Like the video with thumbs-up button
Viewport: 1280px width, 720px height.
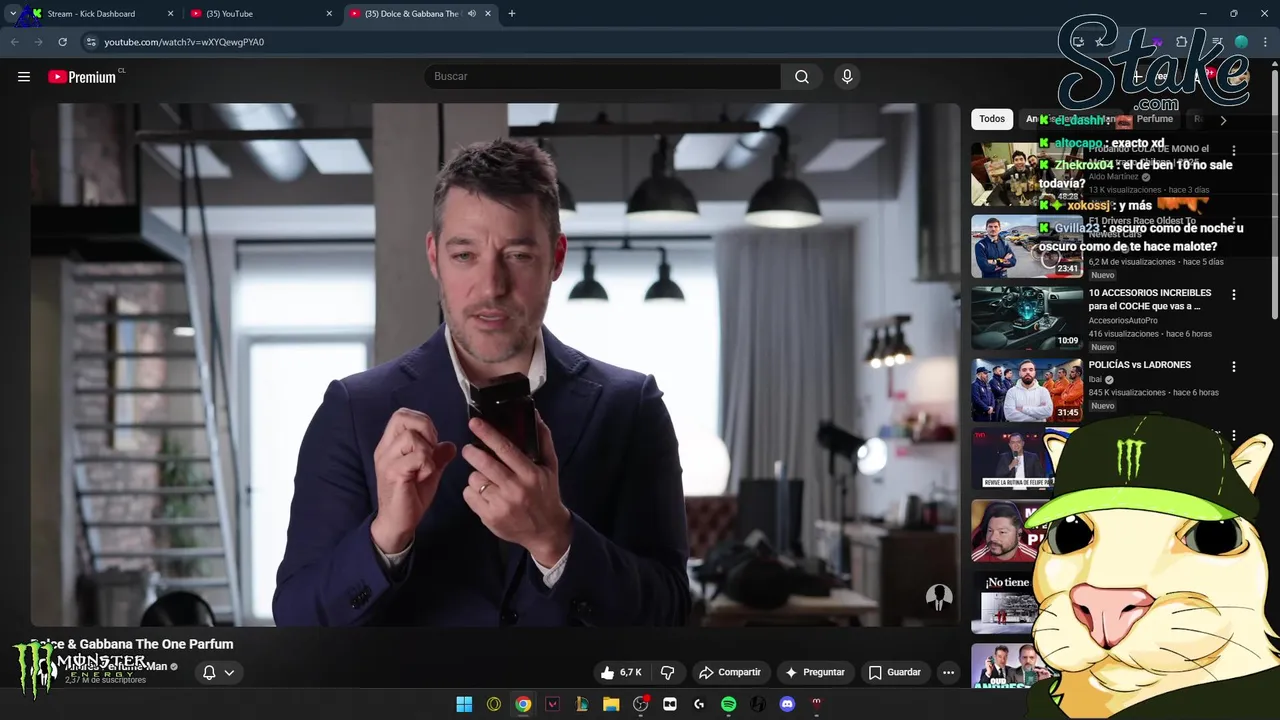point(621,672)
